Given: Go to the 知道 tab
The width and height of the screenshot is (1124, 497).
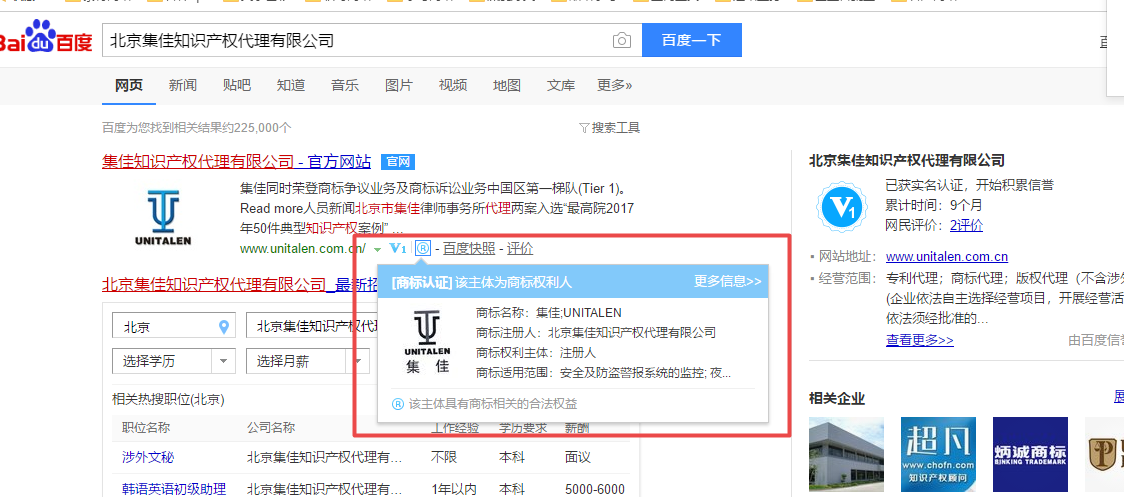Looking at the screenshot, I should [x=291, y=85].
